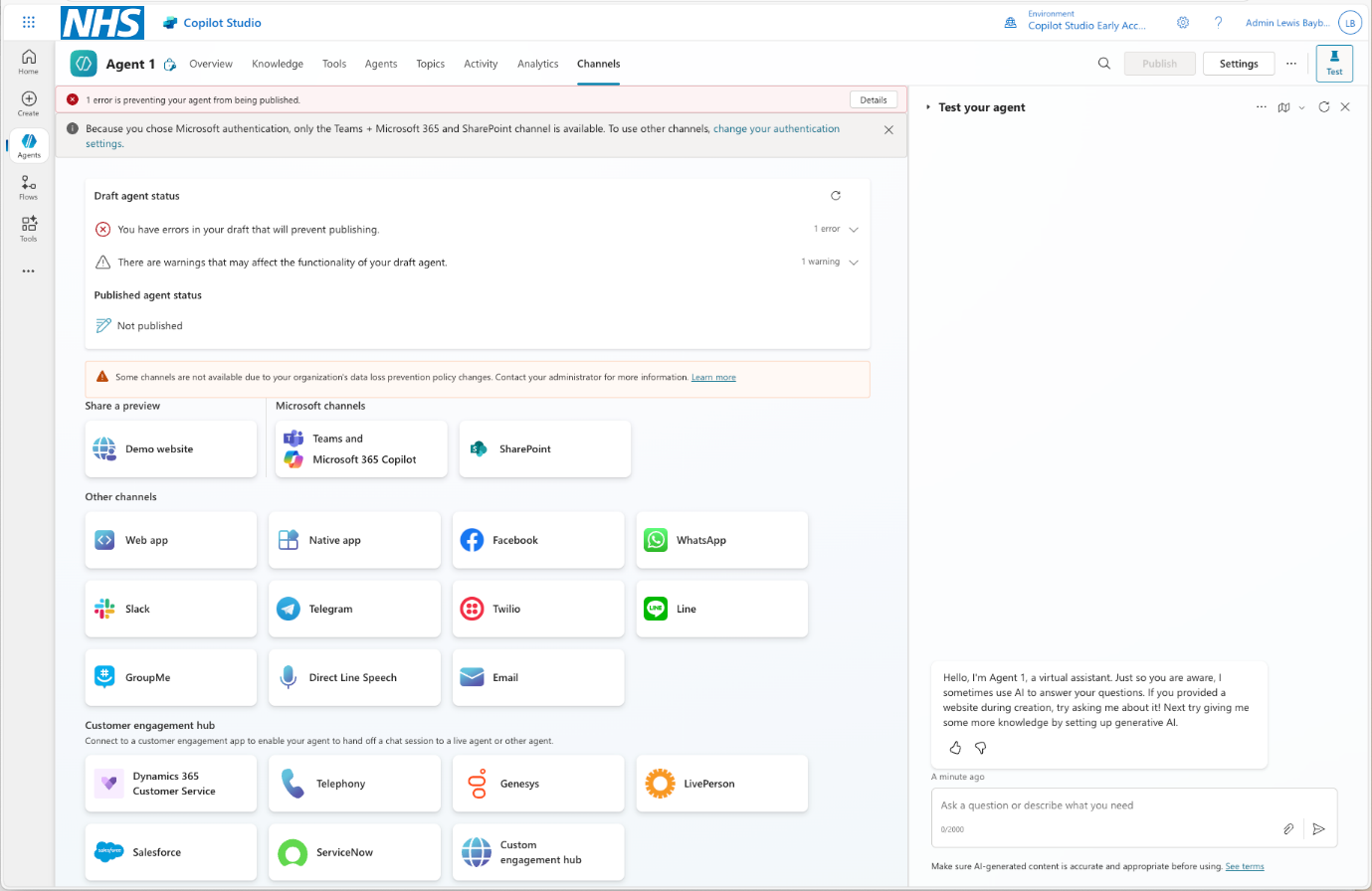Select the WhatsApp channel tile
This screenshot has height=891, width=1372.
point(721,540)
